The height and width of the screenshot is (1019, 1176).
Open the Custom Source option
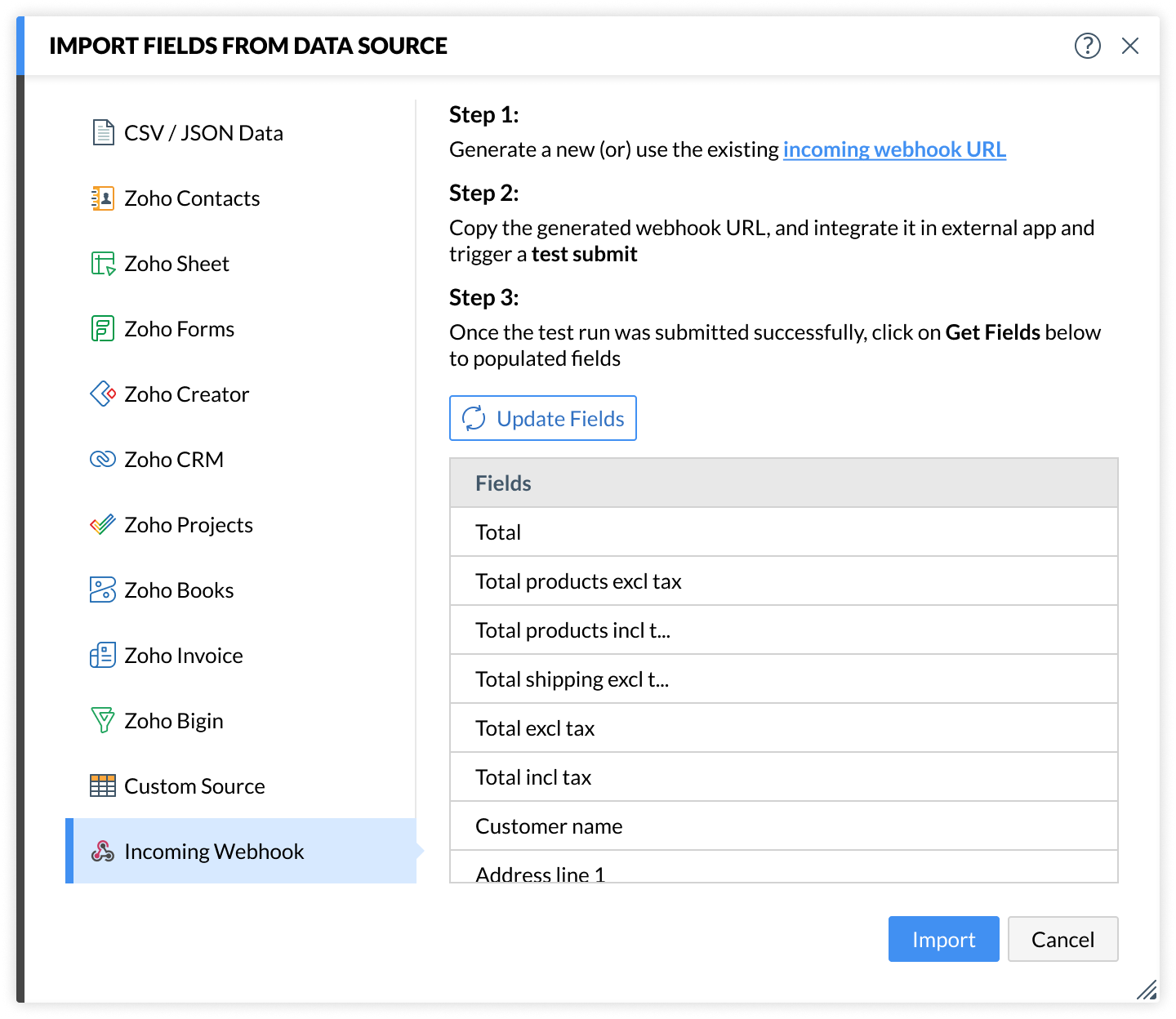click(194, 786)
